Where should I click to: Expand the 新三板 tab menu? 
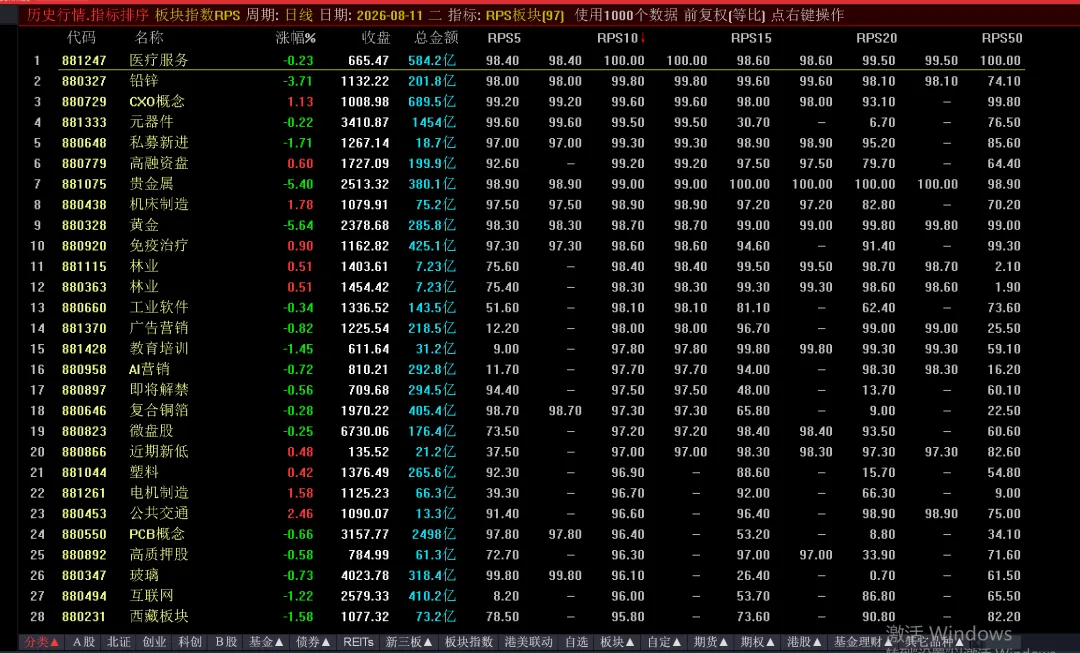coord(409,642)
